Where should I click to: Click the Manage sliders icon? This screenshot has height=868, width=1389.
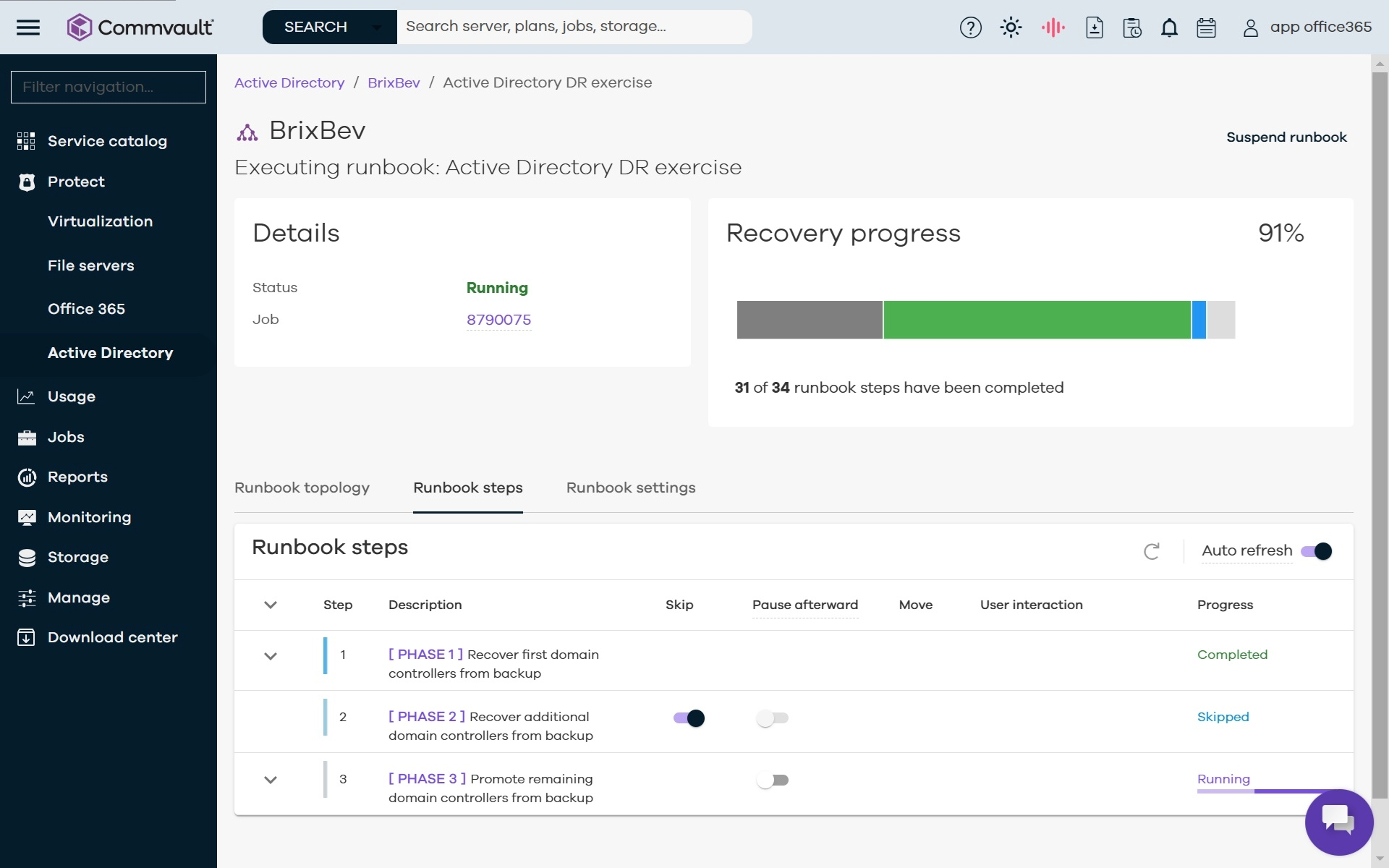click(26, 597)
